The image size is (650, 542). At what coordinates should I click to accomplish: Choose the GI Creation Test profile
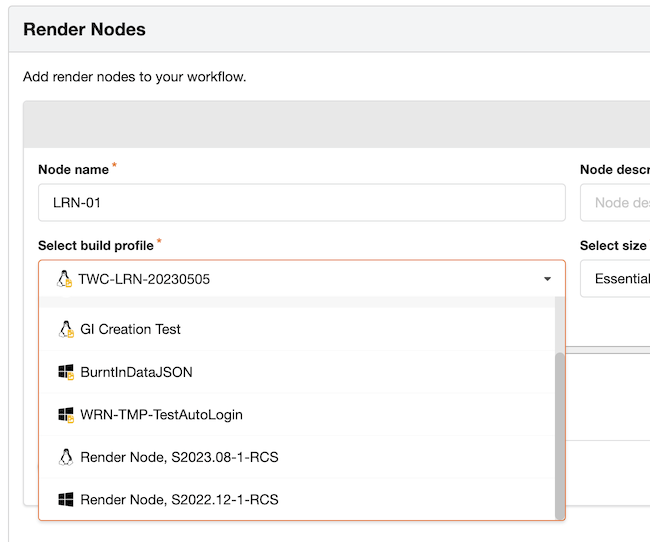click(x=297, y=329)
